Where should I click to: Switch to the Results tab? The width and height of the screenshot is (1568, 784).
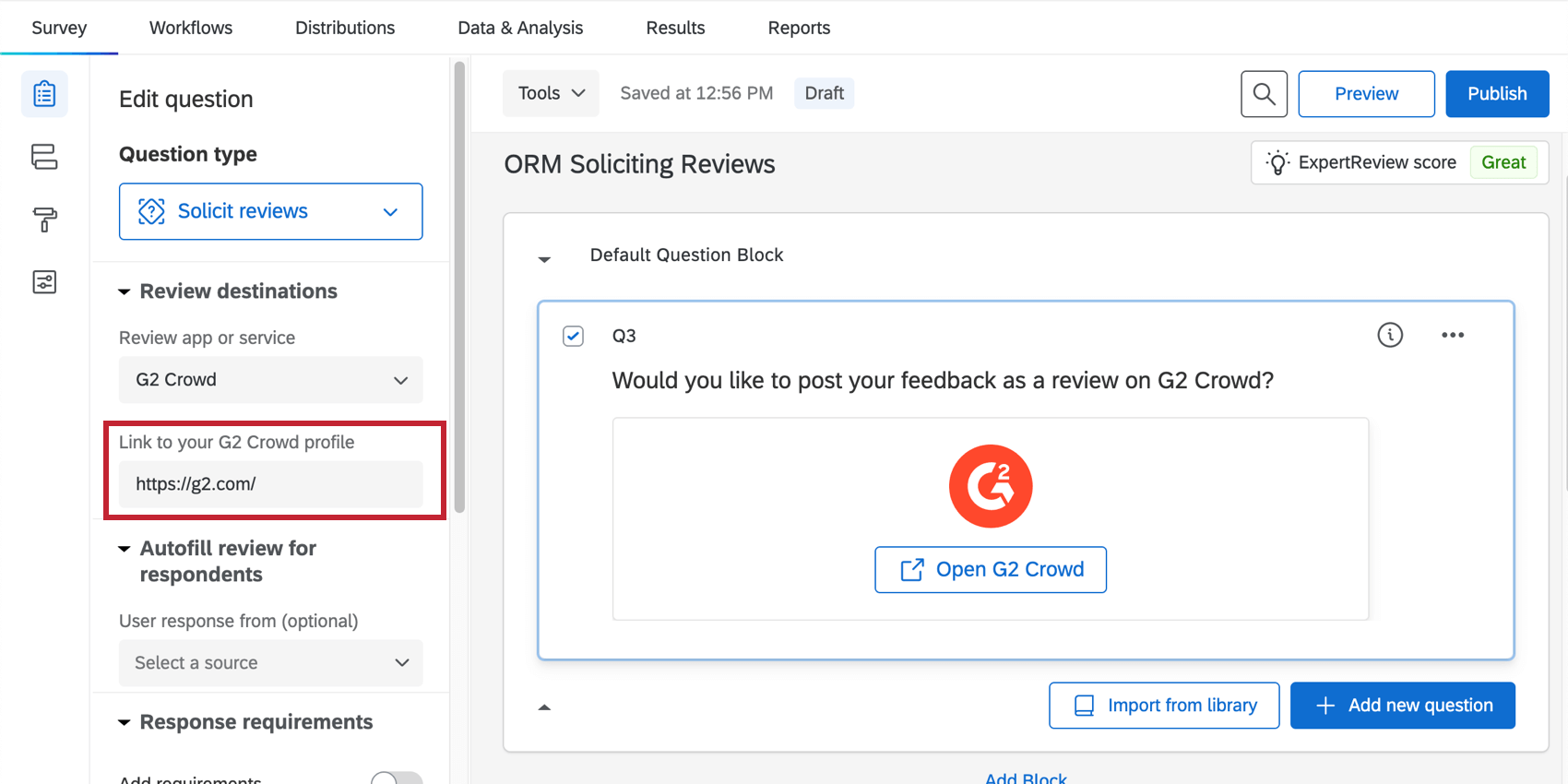tap(675, 28)
